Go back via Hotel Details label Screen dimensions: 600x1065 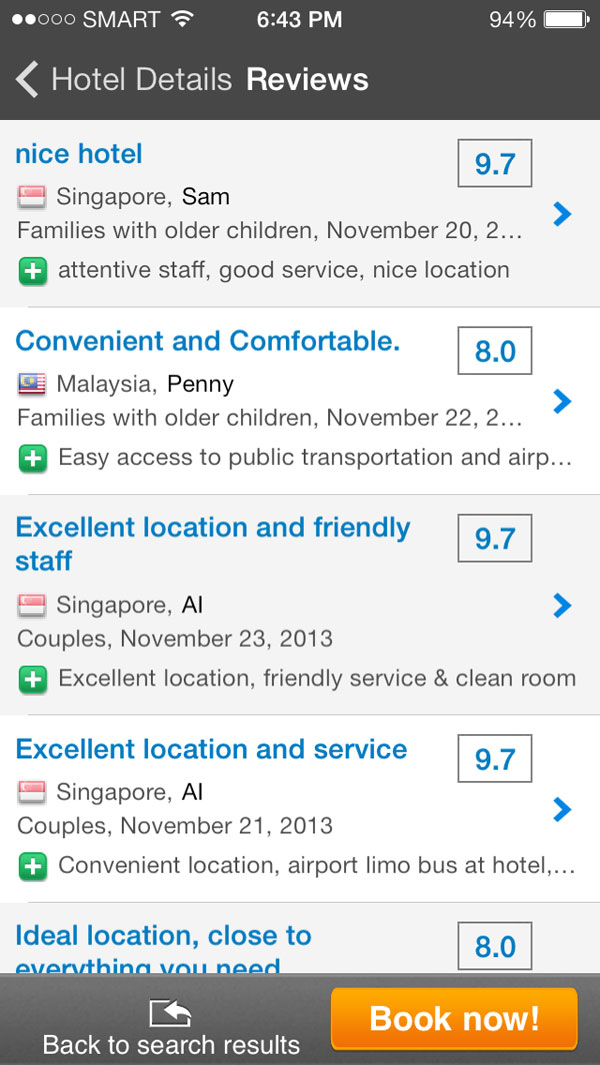click(x=141, y=80)
